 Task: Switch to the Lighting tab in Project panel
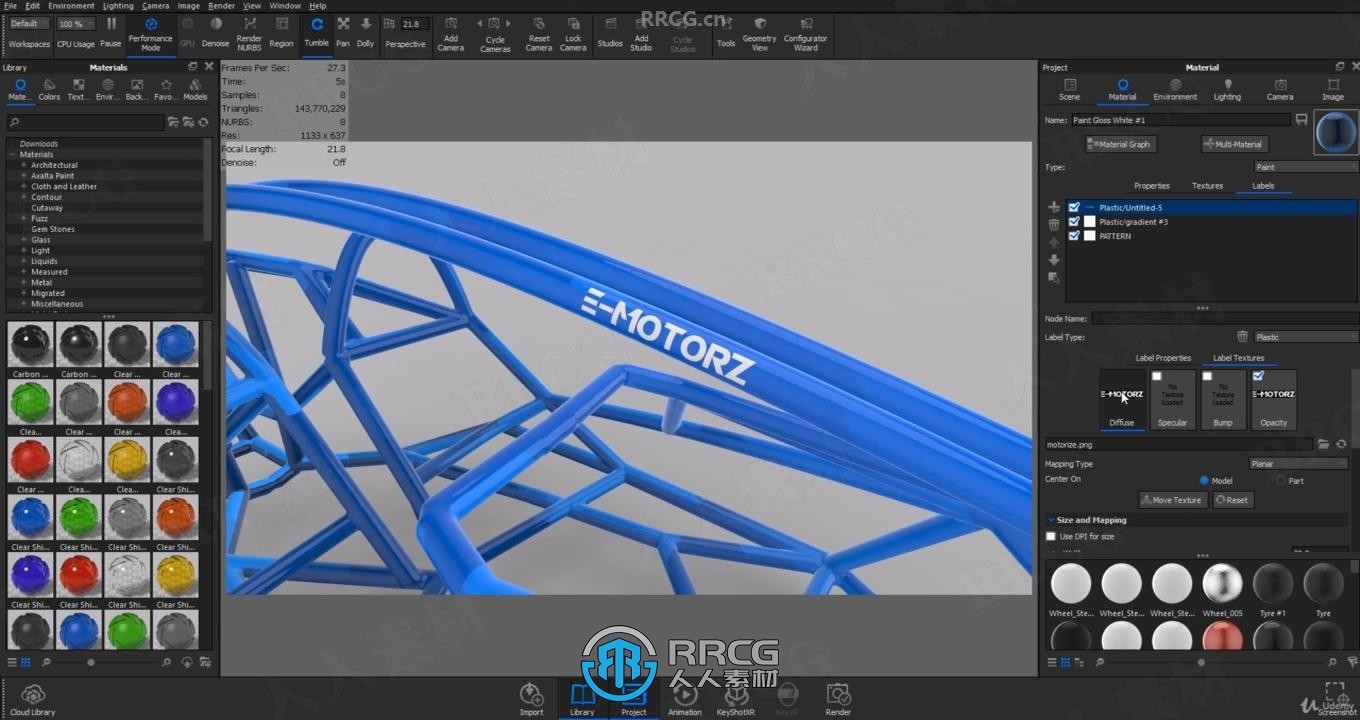point(1227,90)
